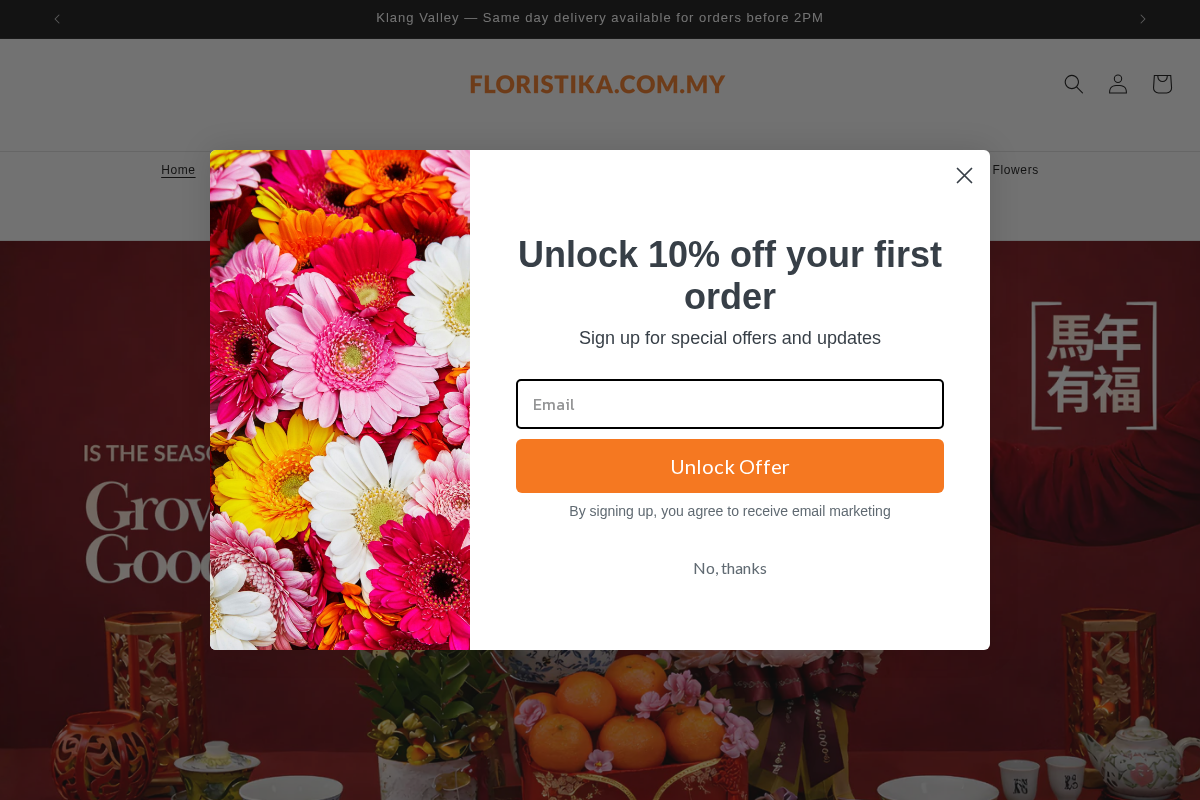Open the Home navigation link
Screen dimensions: 1200x800
178,170
